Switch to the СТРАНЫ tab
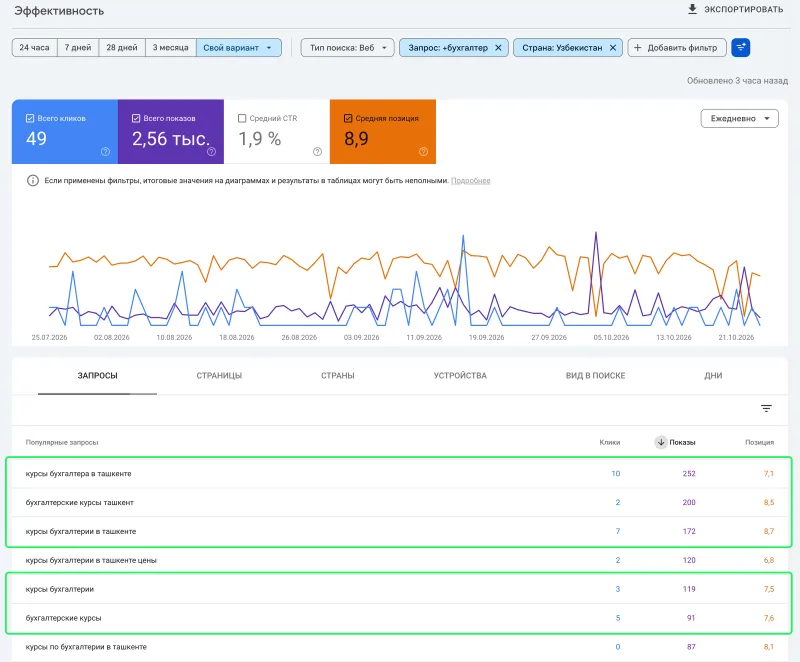 point(338,375)
